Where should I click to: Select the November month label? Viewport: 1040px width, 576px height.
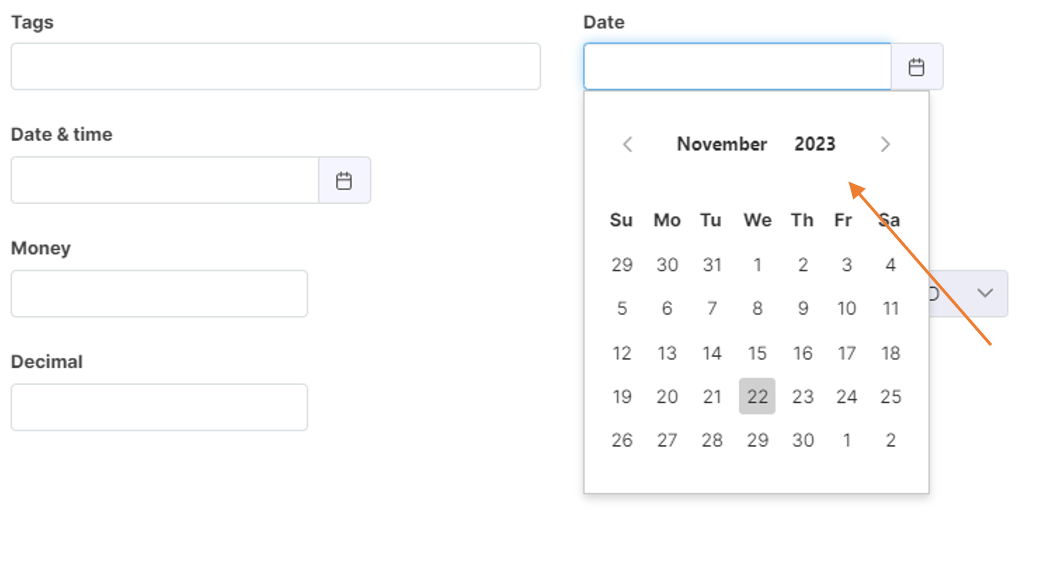(x=722, y=144)
